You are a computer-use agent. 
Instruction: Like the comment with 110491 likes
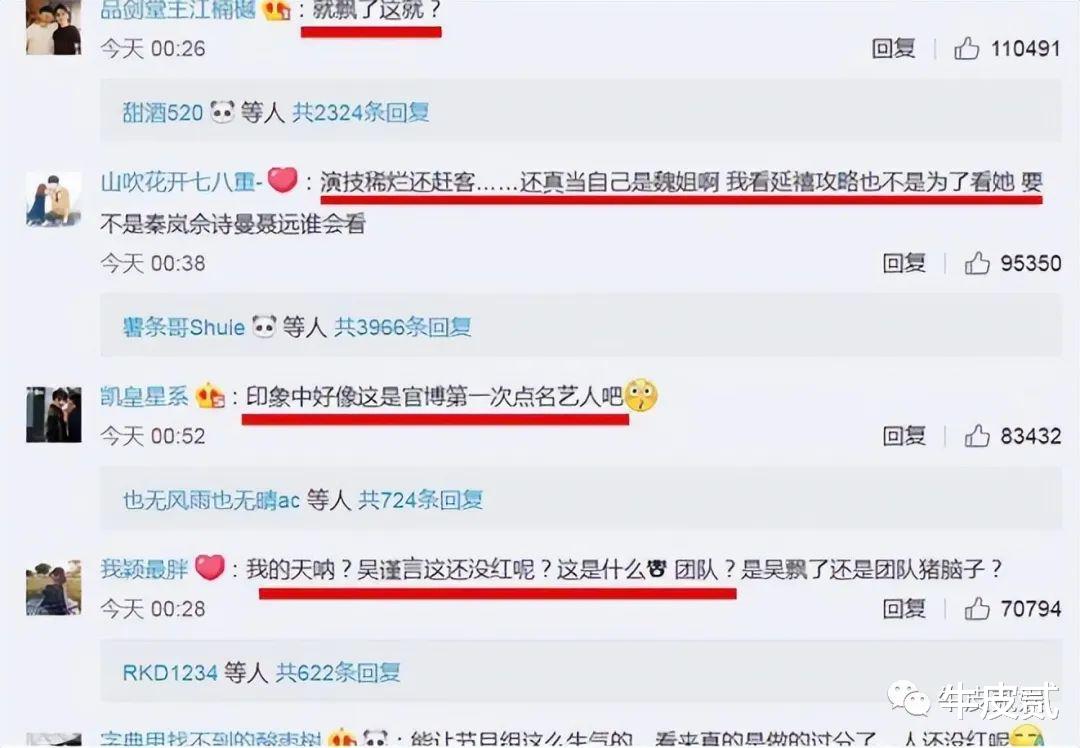click(x=966, y=48)
